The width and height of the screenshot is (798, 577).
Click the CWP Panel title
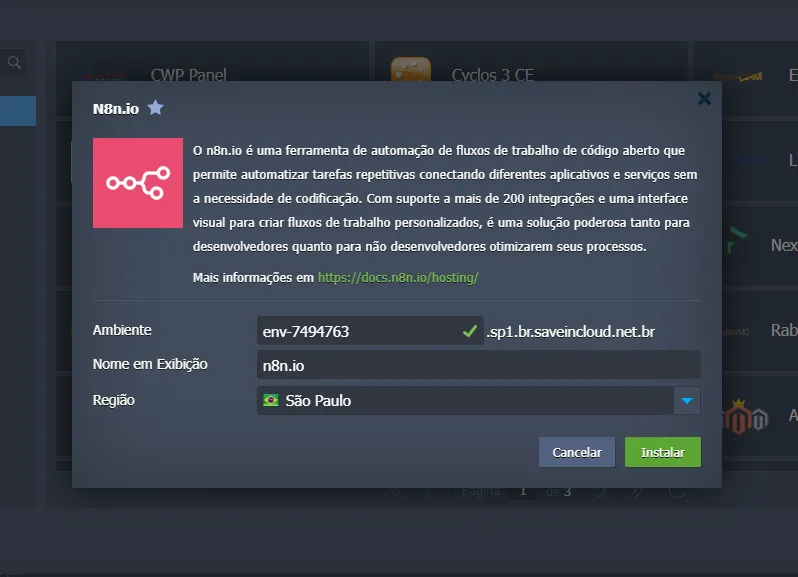coord(188,75)
